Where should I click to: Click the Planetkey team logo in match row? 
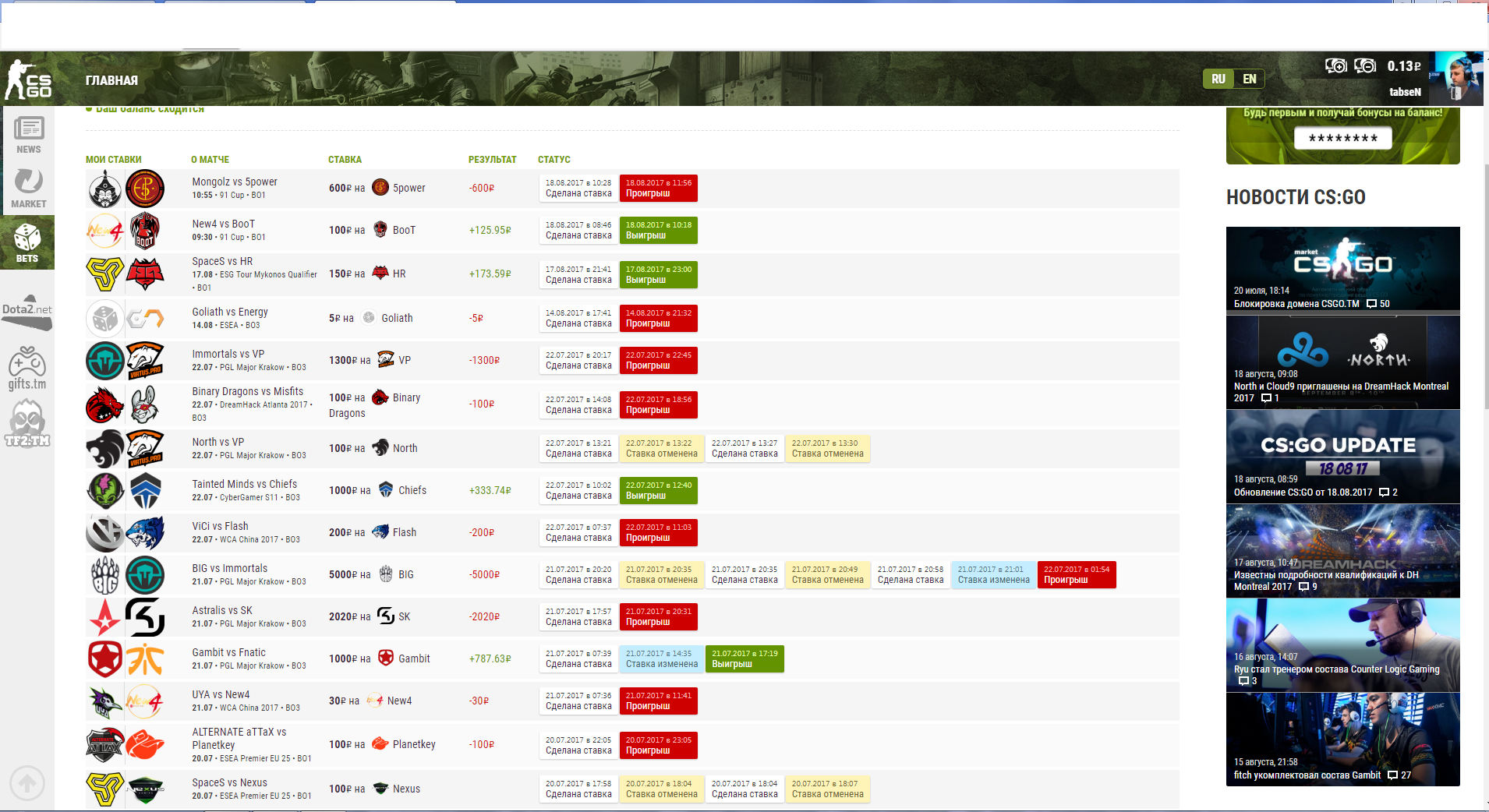pos(145,745)
